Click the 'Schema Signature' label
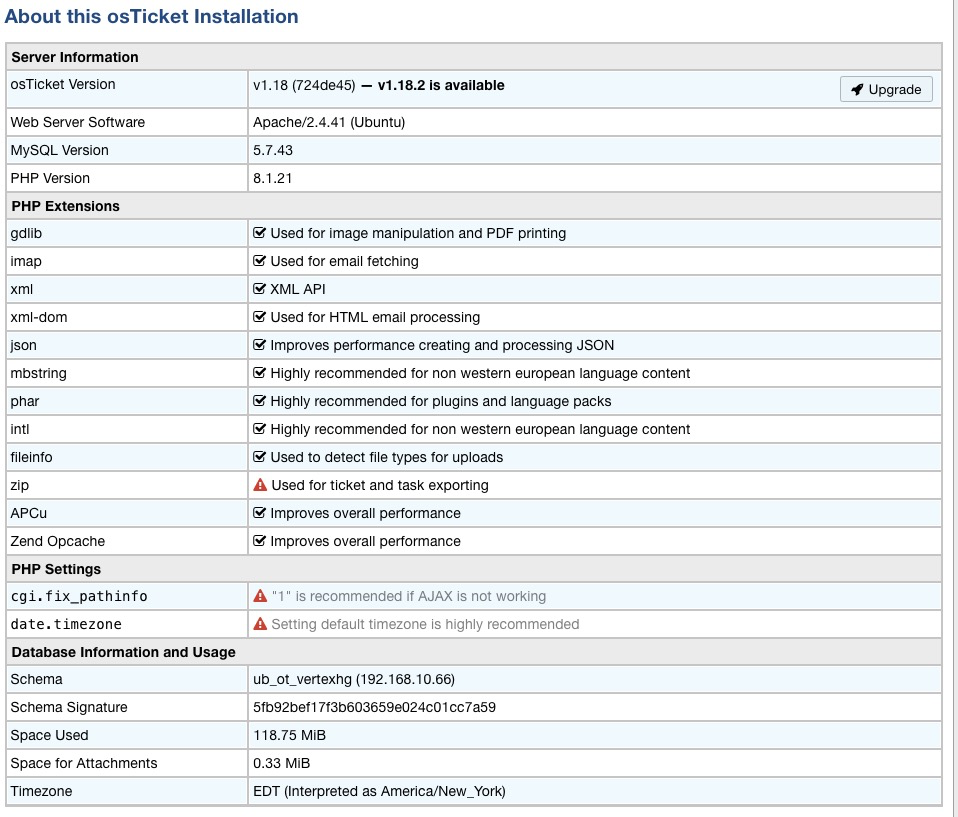 pos(69,708)
